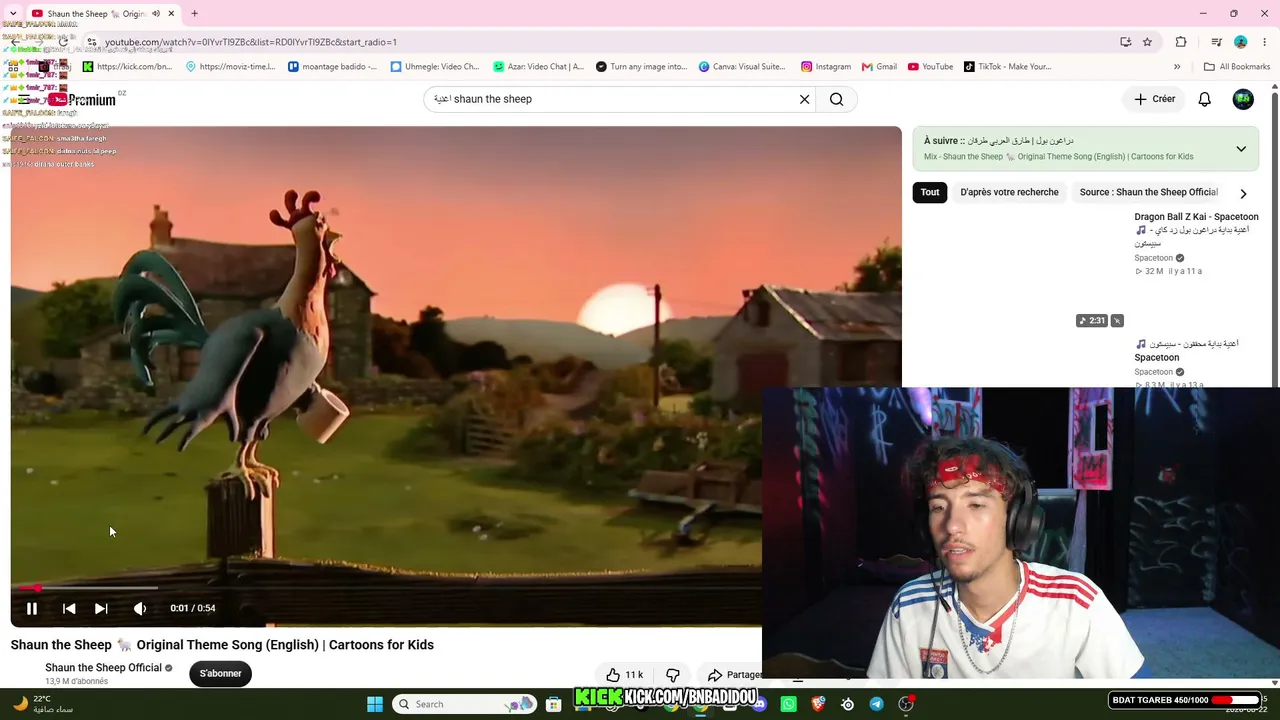Open the Canva: Visual Suite bookmark
Image resolution: width=1280 pixels, height=720 pixels.
(x=742, y=67)
